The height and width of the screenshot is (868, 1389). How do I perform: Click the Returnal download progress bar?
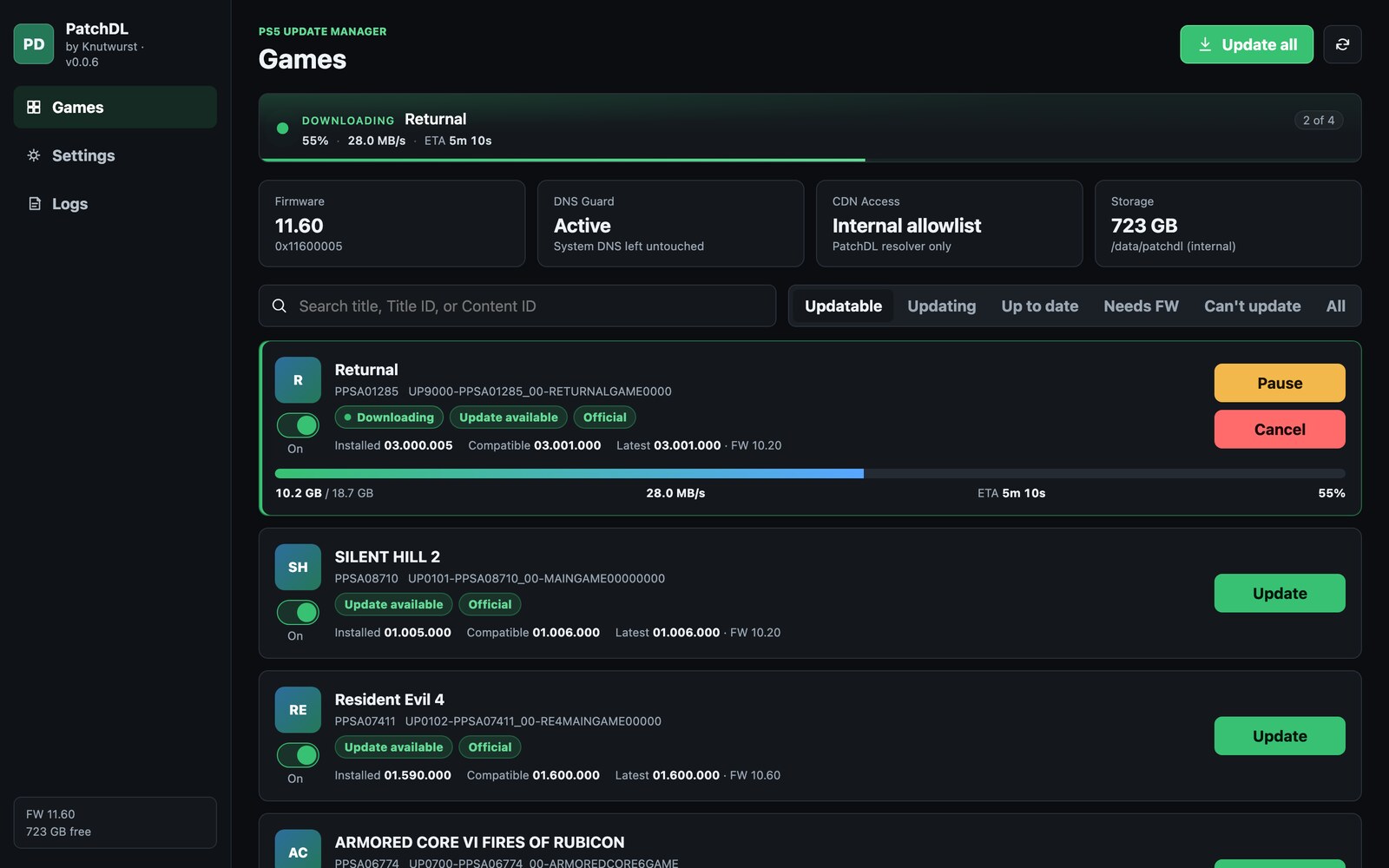pyautogui.click(x=810, y=473)
